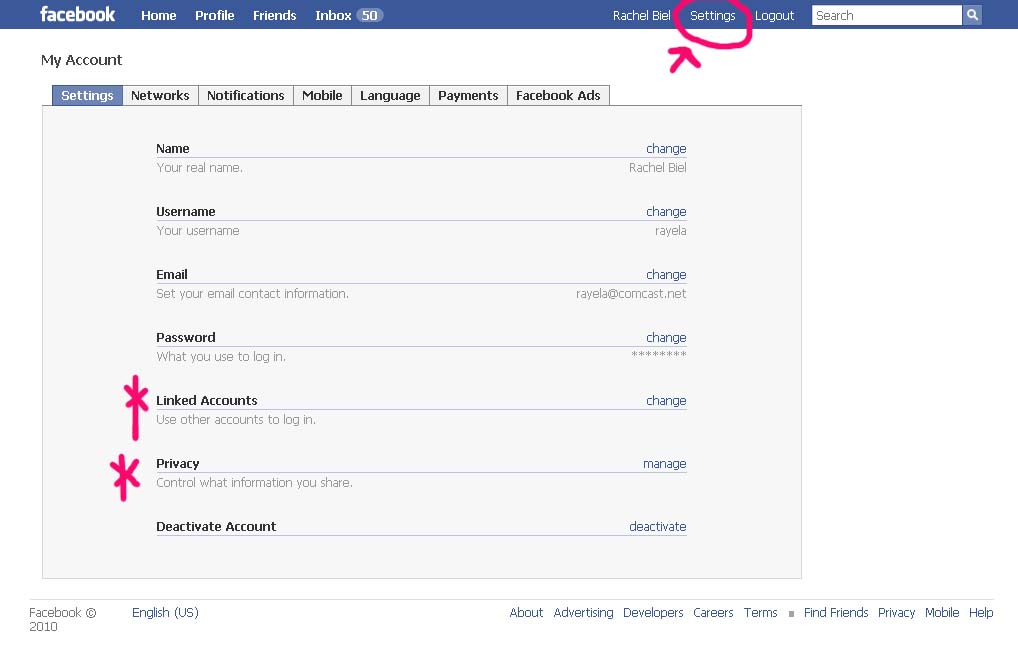Click 'Control what information you share.' text
This screenshot has height=649, width=1018.
[x=254, y=482]
